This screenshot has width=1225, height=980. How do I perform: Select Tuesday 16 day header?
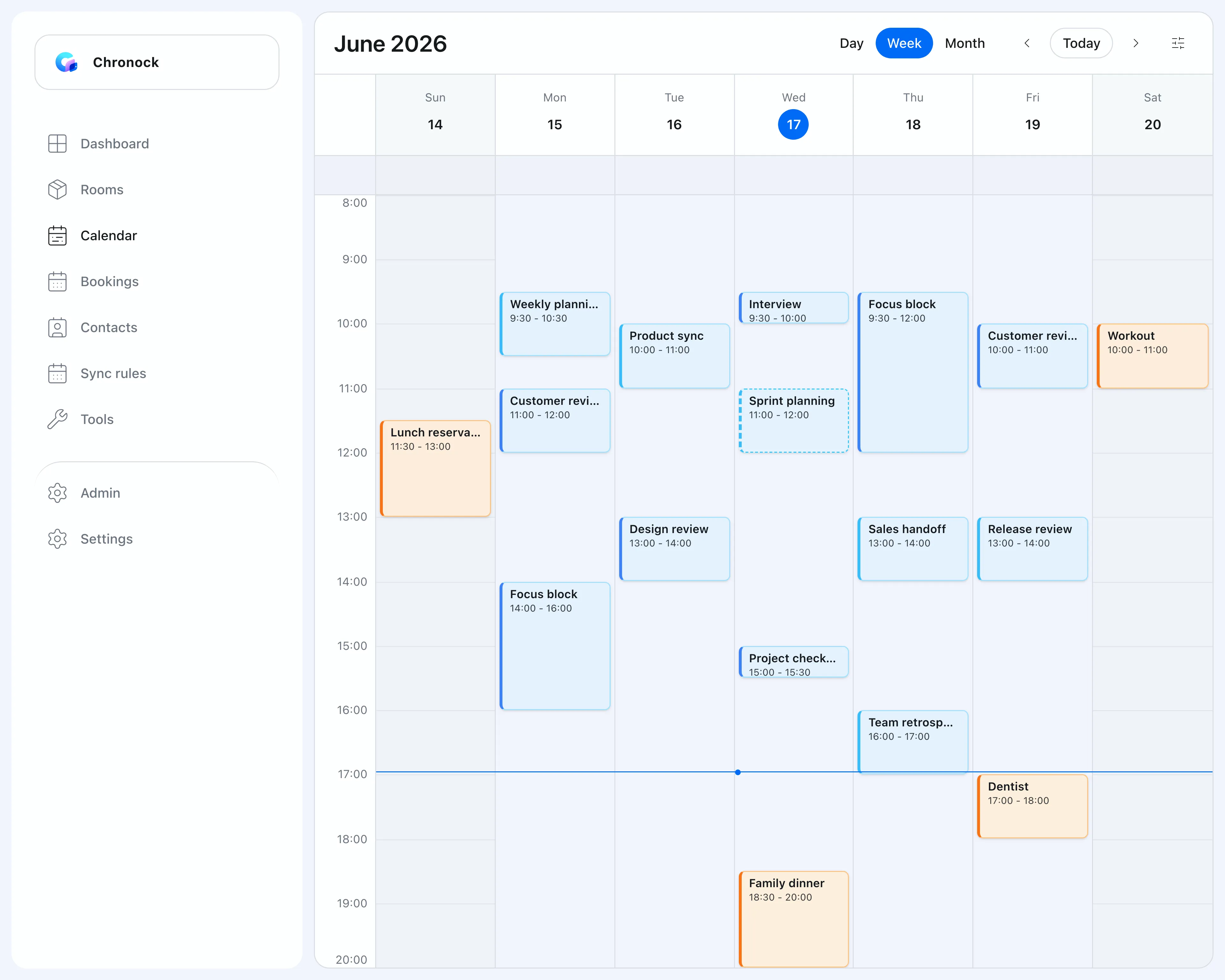[674, 114]
